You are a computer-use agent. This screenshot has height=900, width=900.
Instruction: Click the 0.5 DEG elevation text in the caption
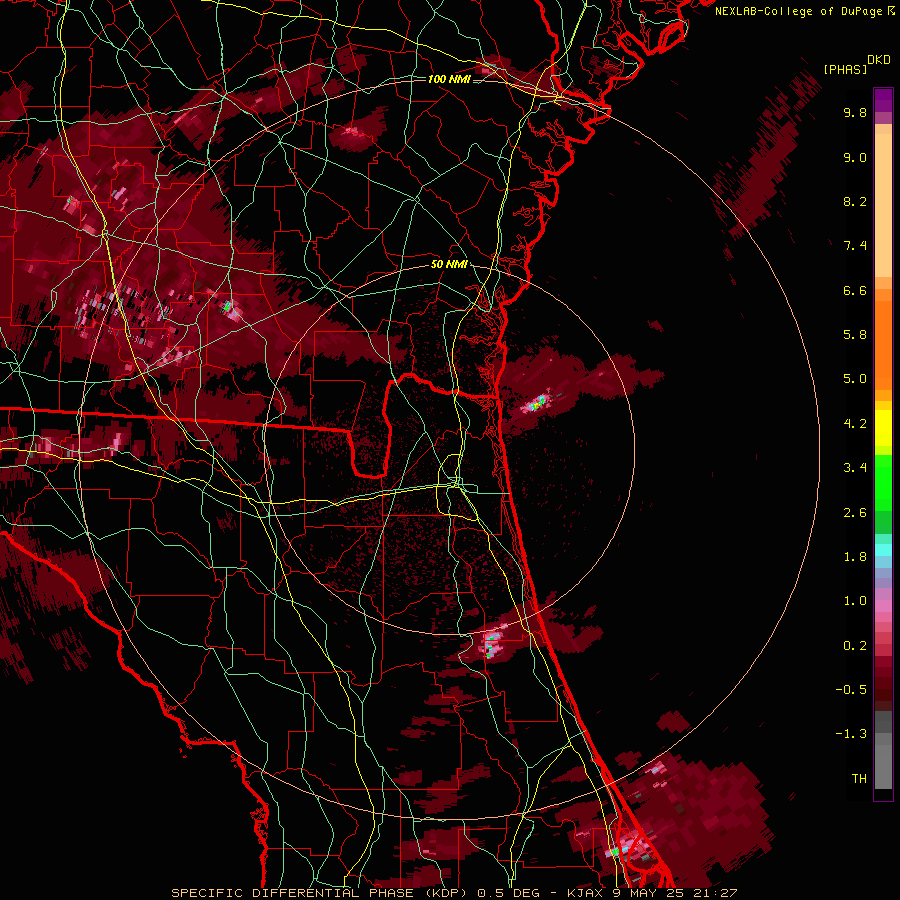pyautogui.click(x=509, y=893)
